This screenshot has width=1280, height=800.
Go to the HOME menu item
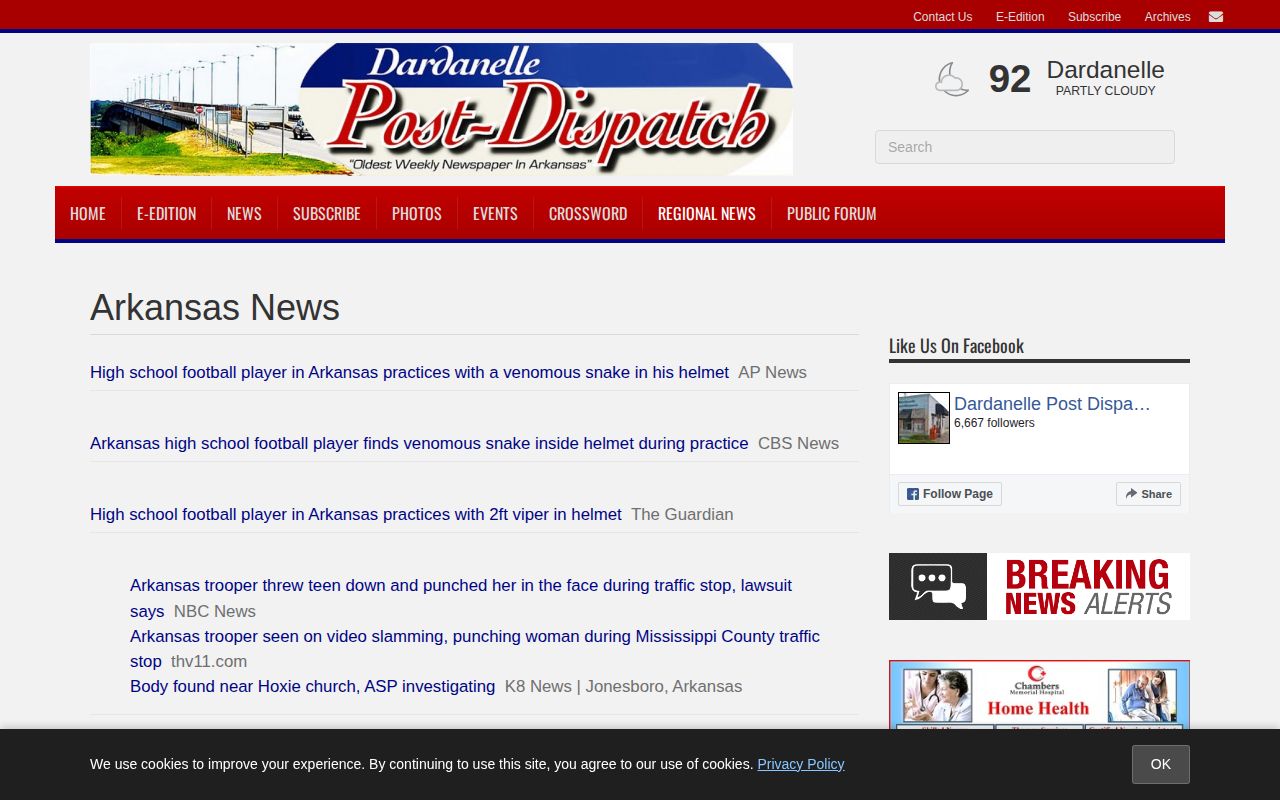[x=88, y=214]
